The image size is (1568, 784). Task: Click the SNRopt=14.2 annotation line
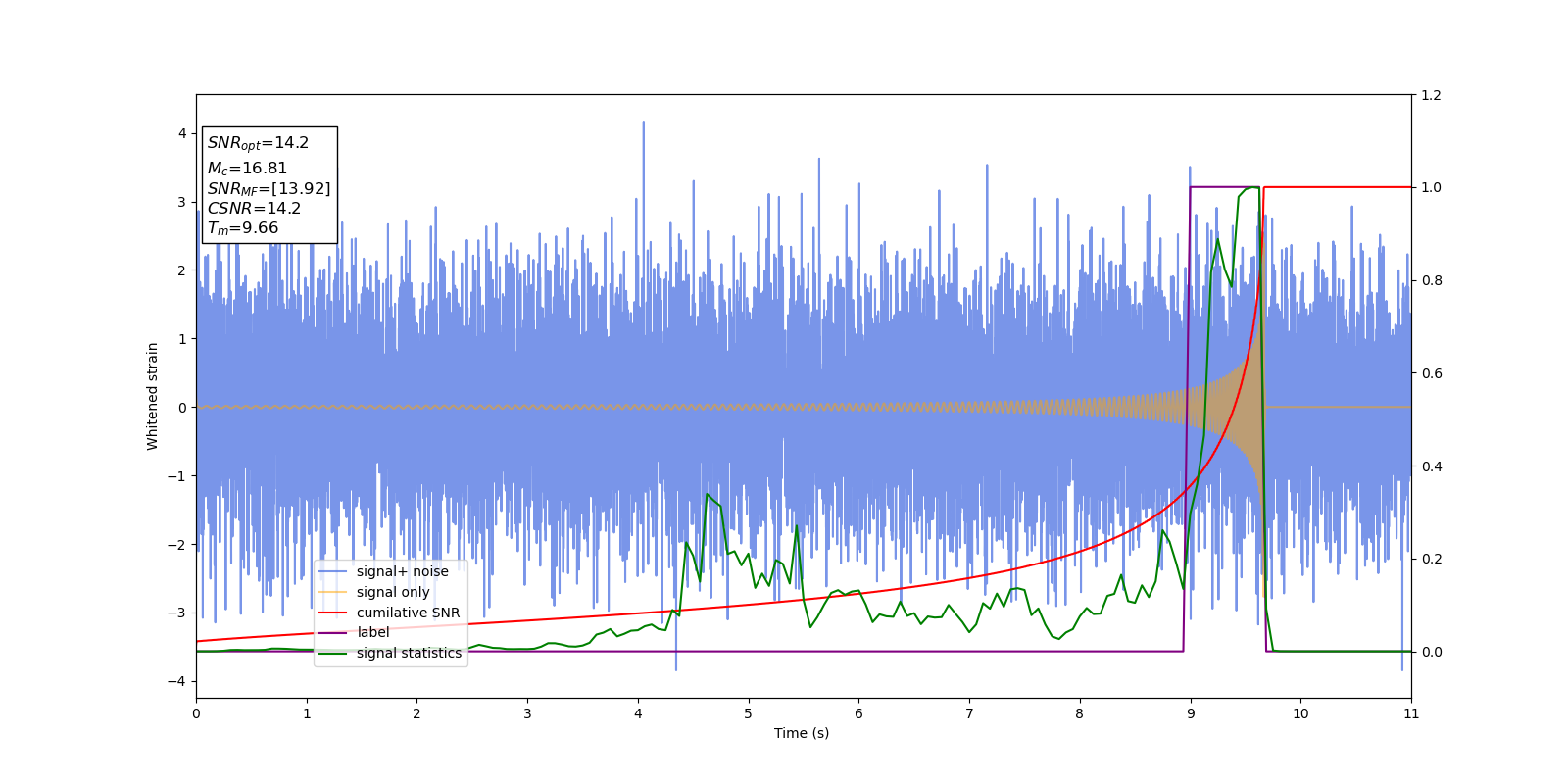coord(258,143)
